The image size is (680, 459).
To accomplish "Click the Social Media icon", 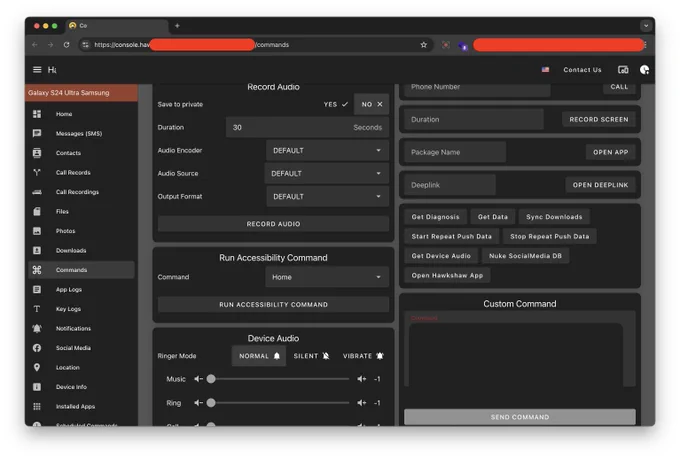I will coord(37,348).
